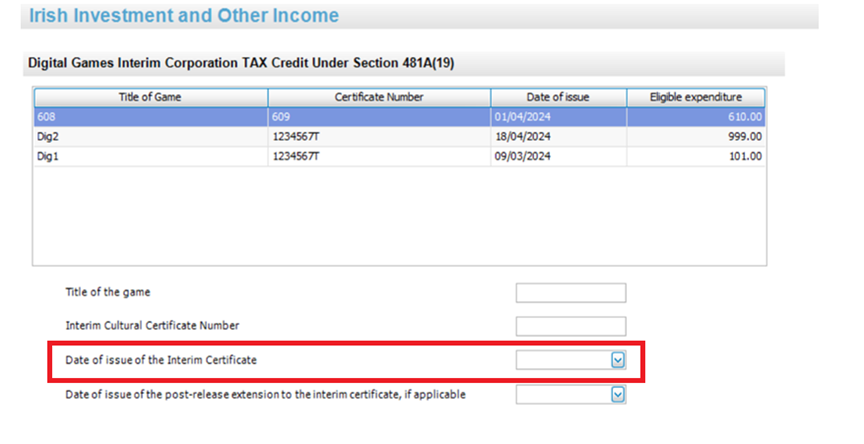
Task: Click the Date of issue of the Interim Certificate label
Action: click(161, 360)
